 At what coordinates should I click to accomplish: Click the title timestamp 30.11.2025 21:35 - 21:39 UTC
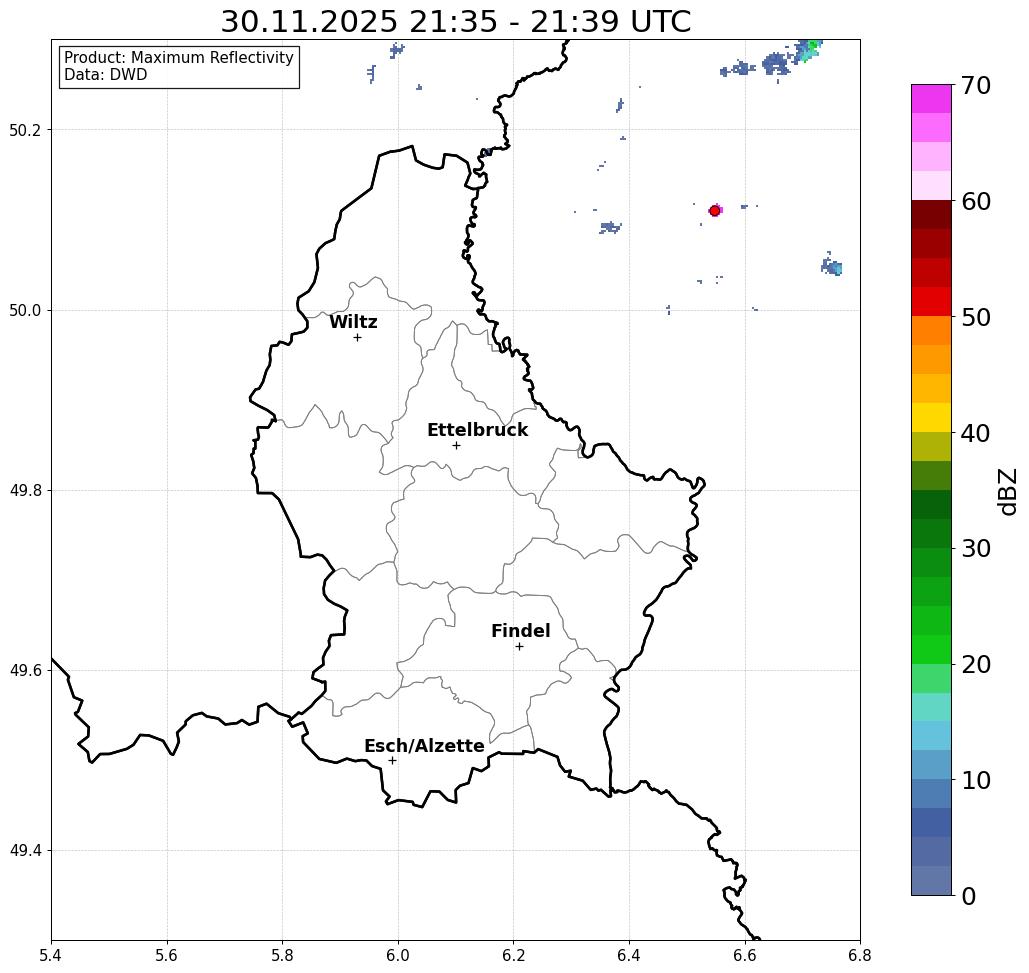point(455,21)
